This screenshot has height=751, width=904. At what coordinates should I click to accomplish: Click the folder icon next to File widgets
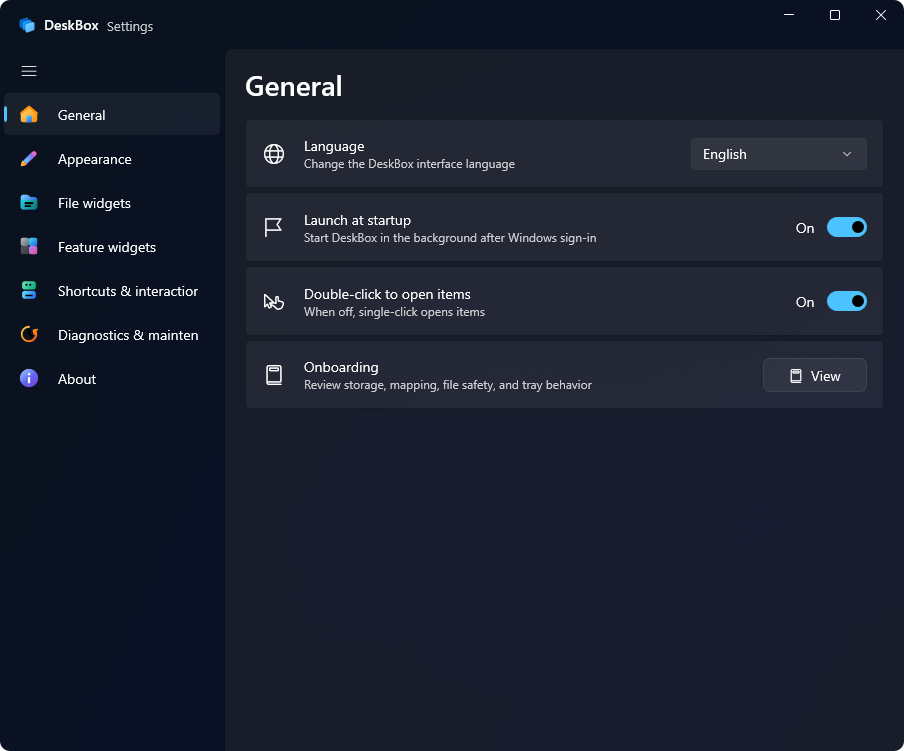[29, 203]
